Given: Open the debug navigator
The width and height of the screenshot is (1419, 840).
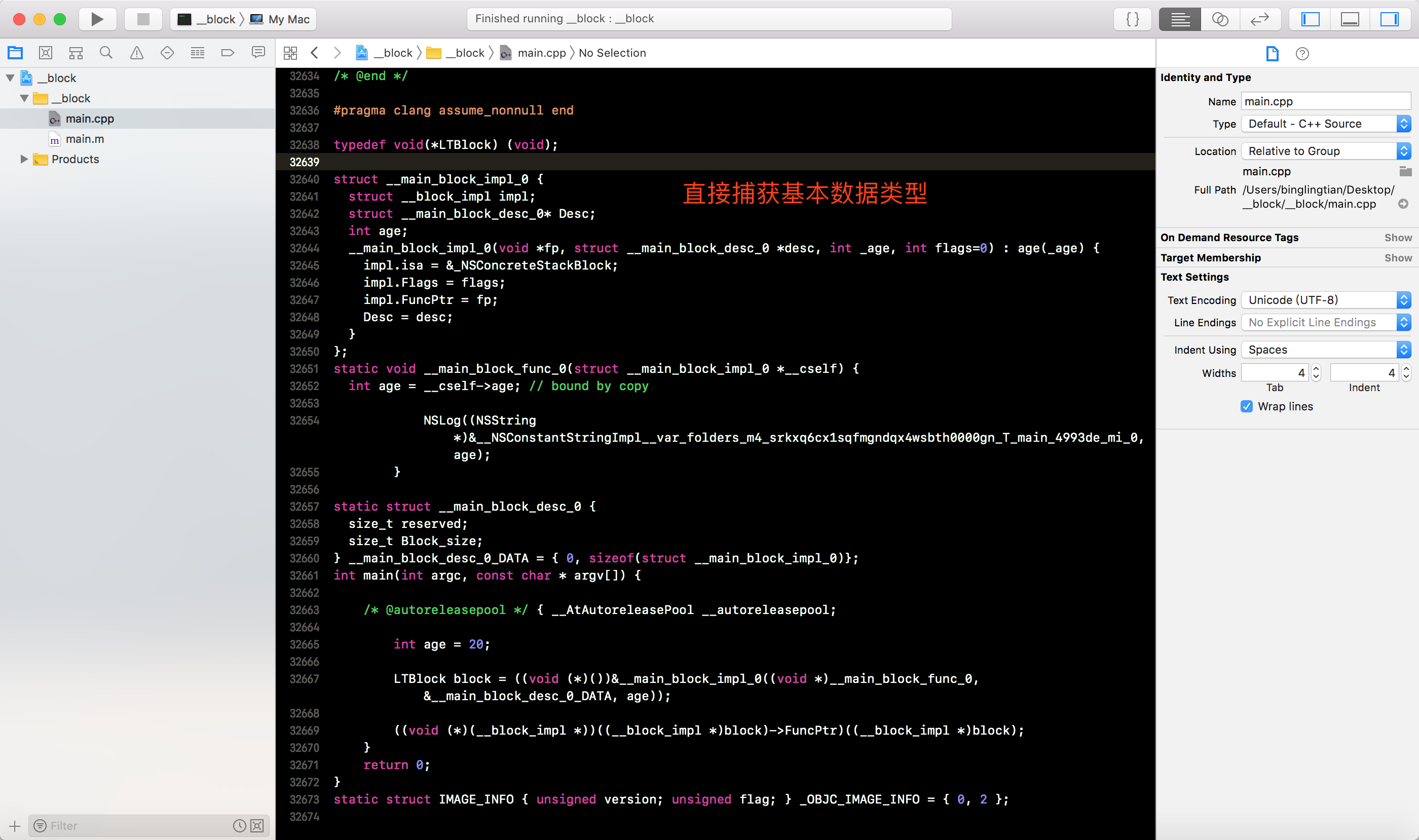Looking at the screenshot, I should [x=198, y=53].
